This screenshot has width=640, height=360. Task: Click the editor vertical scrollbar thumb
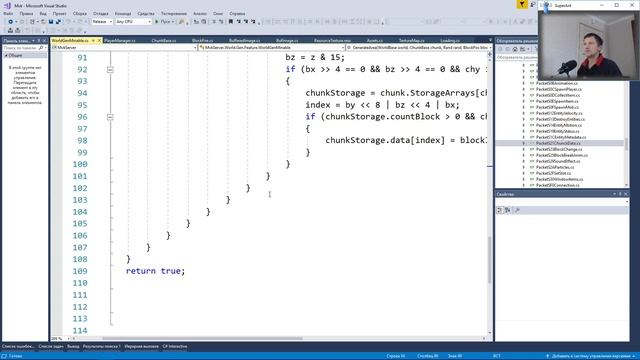point(489,260)
